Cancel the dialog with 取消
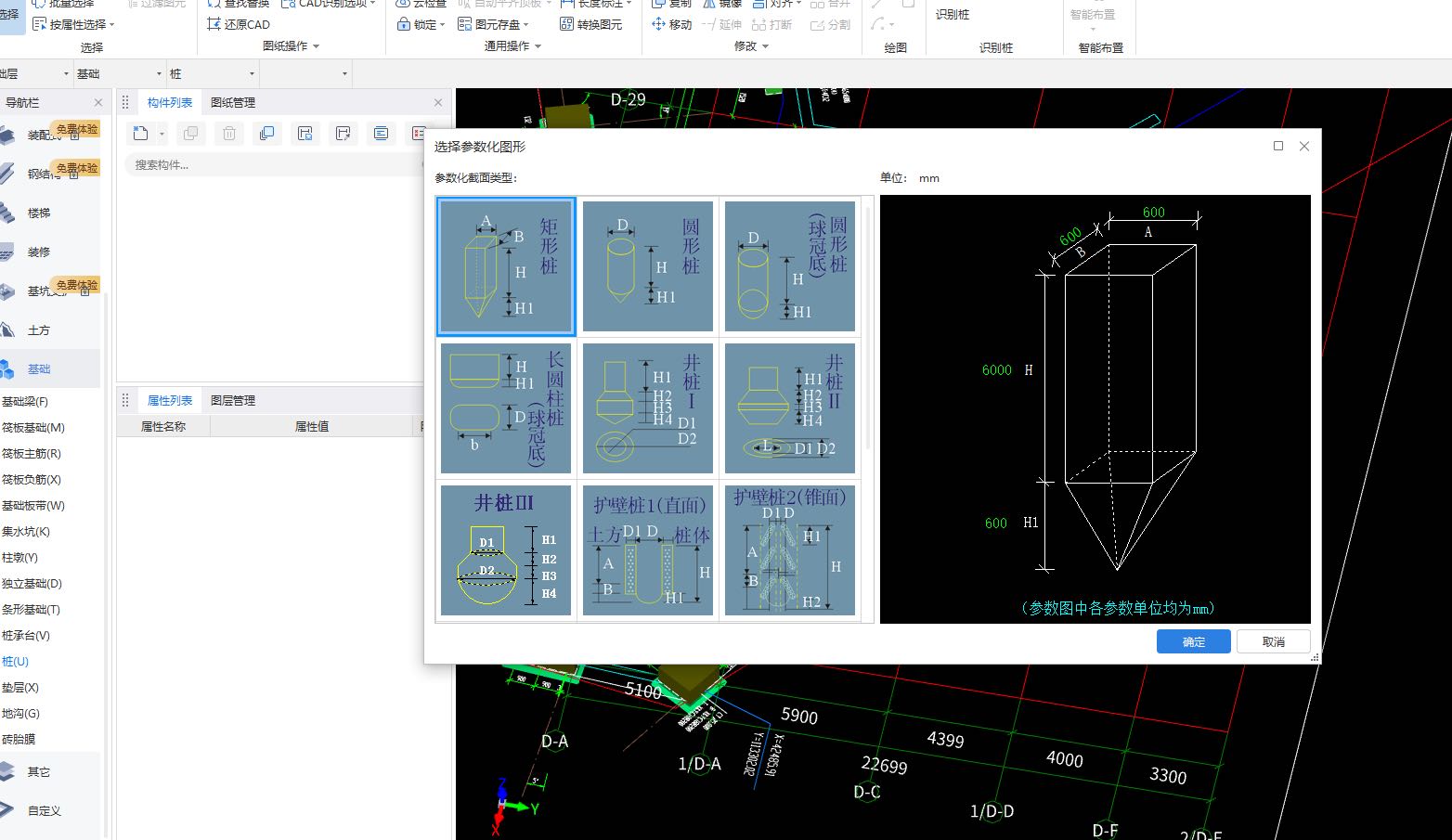This screenshot has height=840, width=1452. (x=1273, y=641)
